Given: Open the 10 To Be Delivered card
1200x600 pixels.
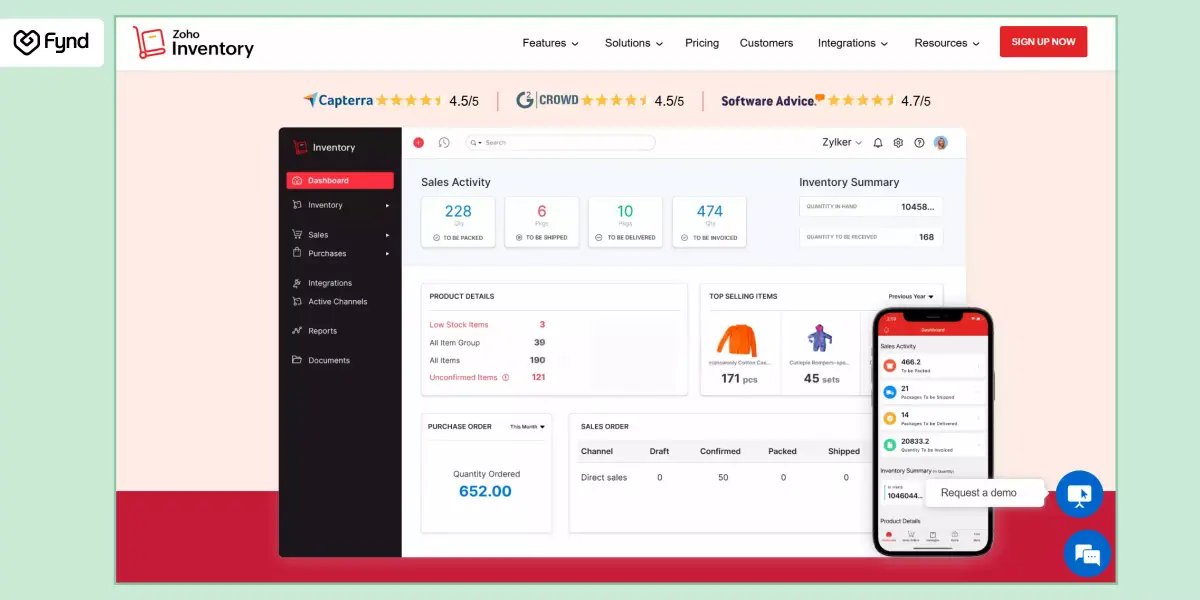Looking at the screenshot, I should [x=625, y=222].
